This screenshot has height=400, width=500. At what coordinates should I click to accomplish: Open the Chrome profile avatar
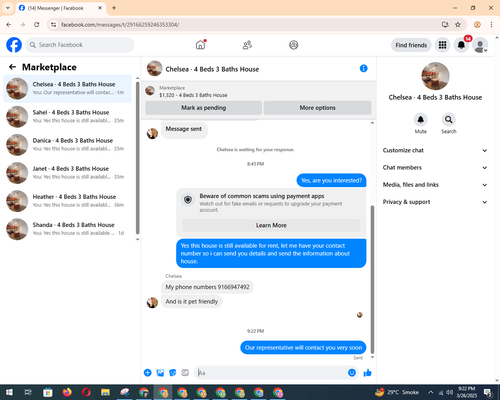(x=477, y=25)
